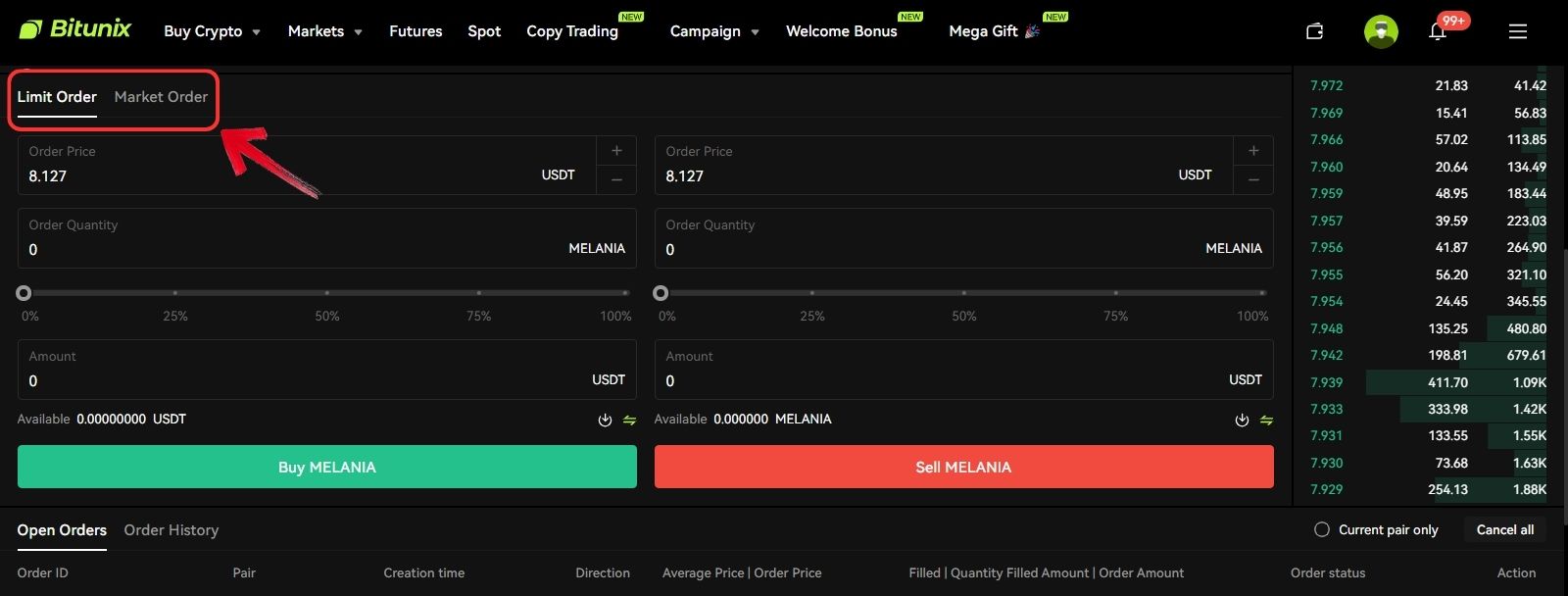Toggle Current pair only radio option
1568x596 pixels.
click(1321, 529)
